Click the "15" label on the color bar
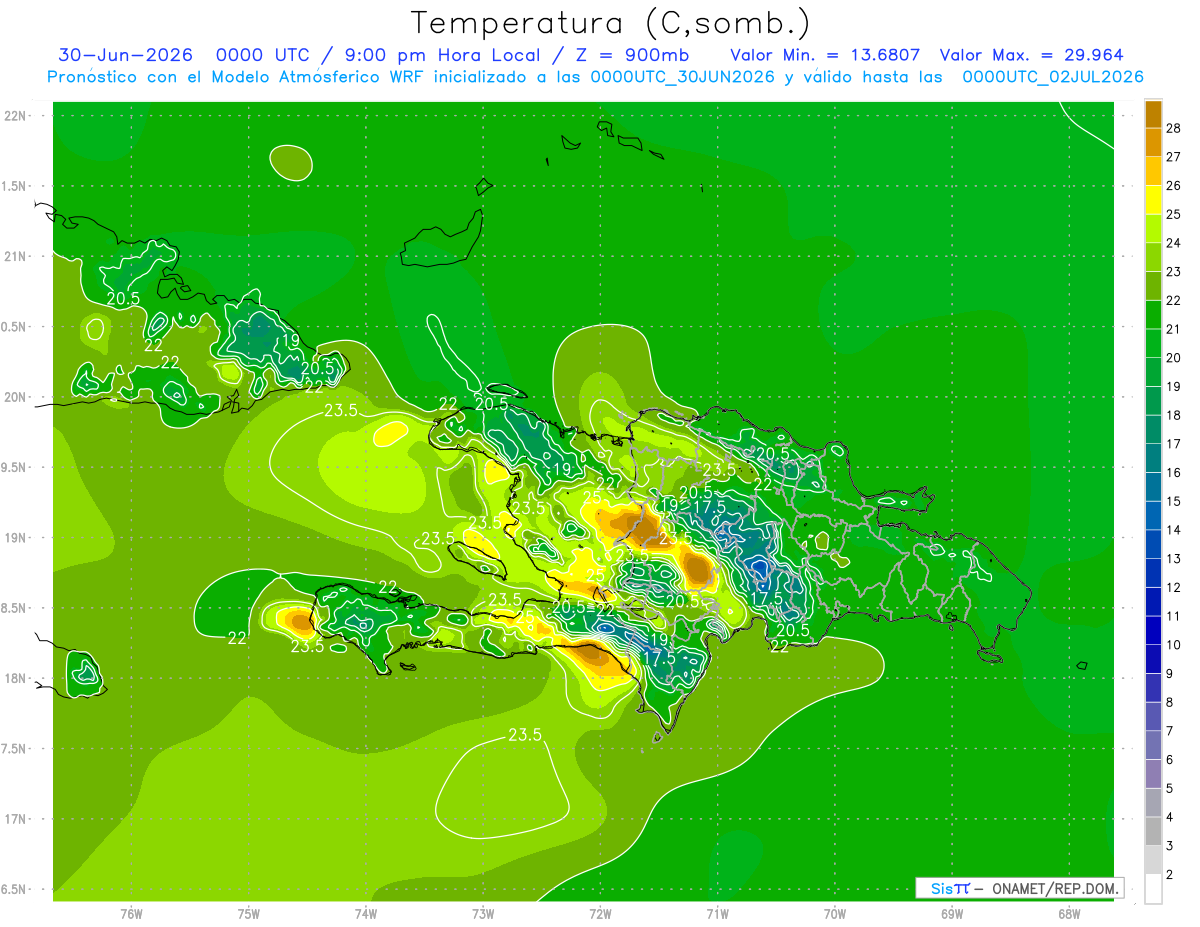The image size is (1200, 927). (1175, 501)
